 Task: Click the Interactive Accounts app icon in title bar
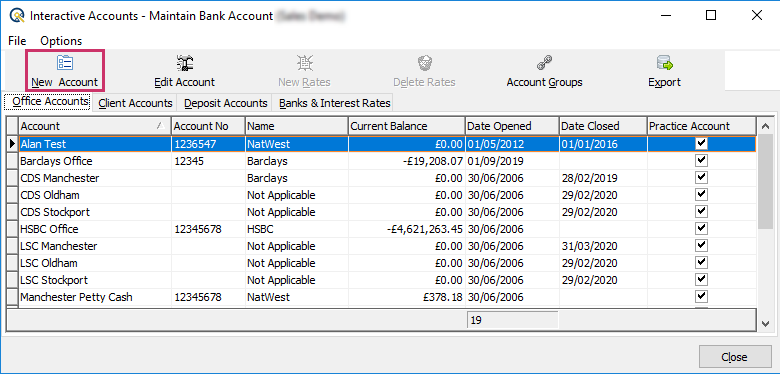point(17,16)
